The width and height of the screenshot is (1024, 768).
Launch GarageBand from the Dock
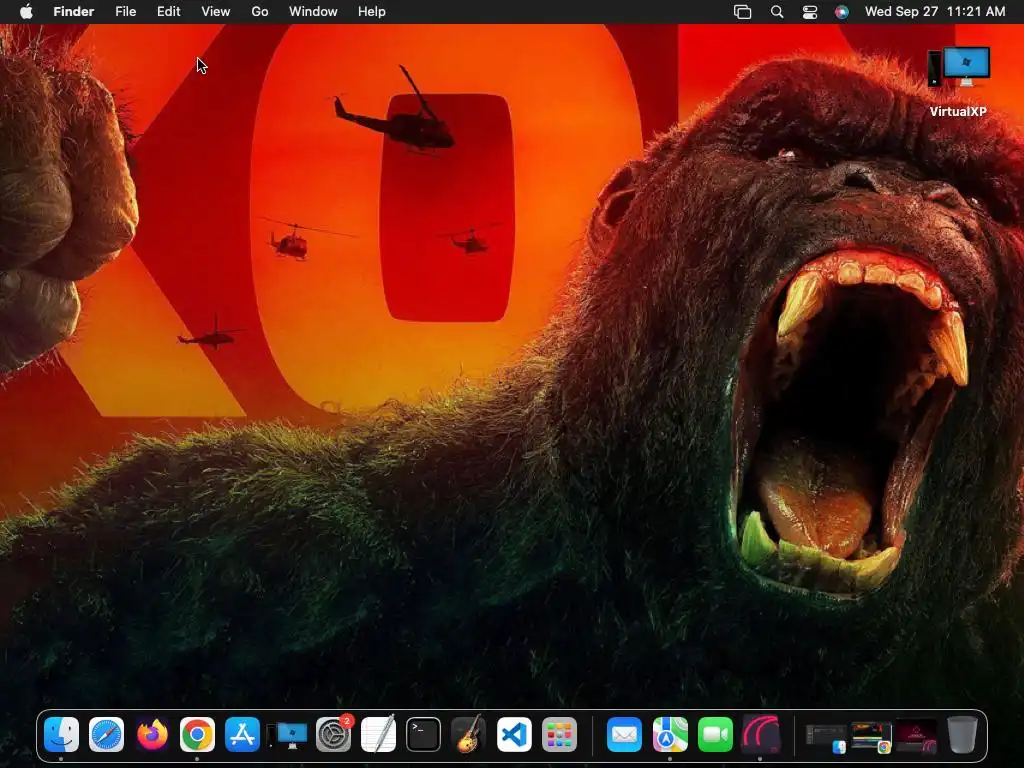coord(468,735)
